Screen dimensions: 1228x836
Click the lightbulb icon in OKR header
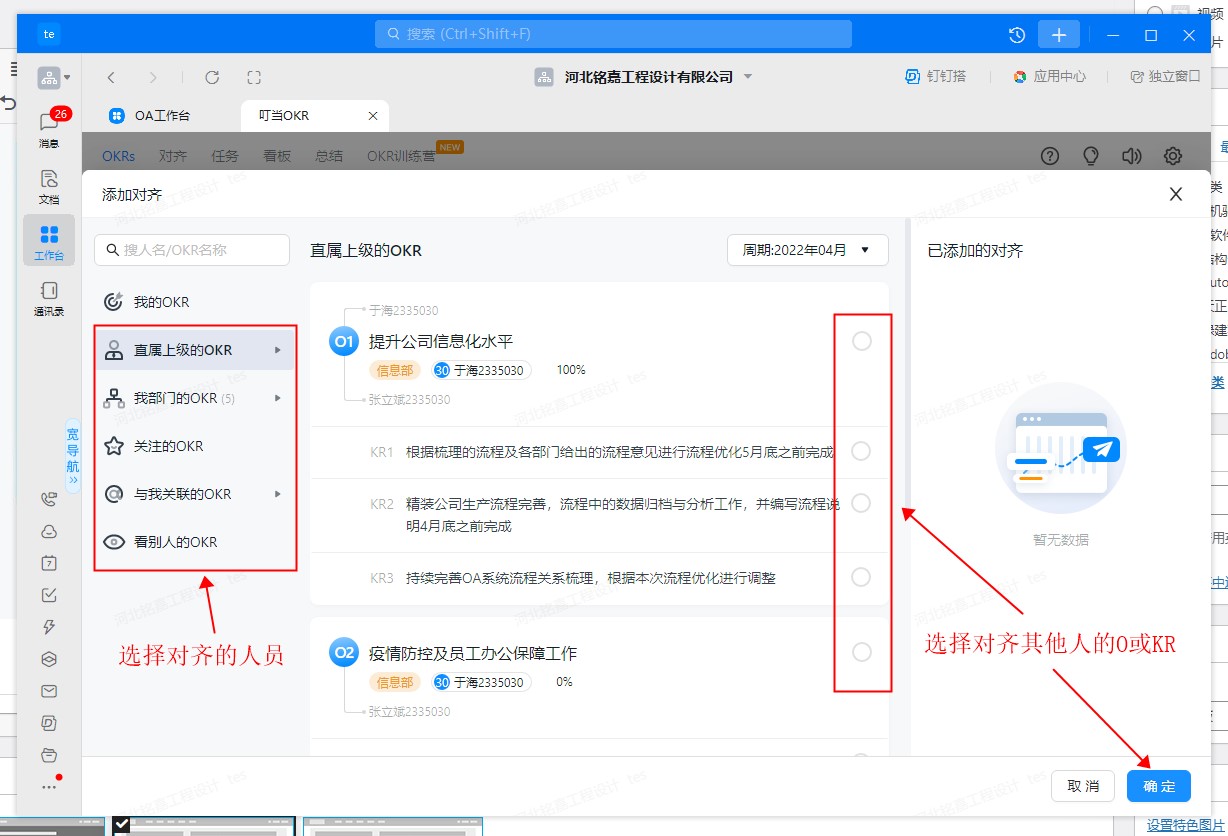point(1091,156)
